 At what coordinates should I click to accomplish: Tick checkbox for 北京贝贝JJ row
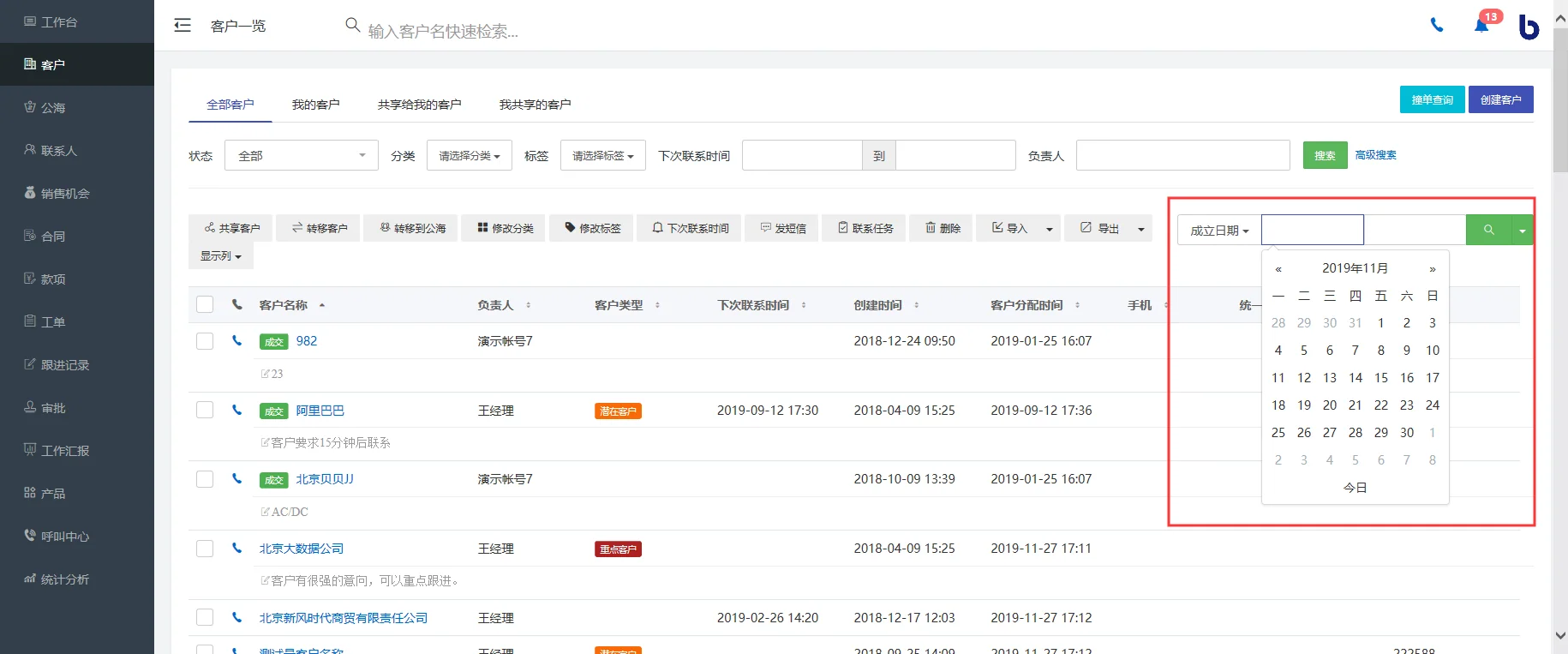coord(205,478)
